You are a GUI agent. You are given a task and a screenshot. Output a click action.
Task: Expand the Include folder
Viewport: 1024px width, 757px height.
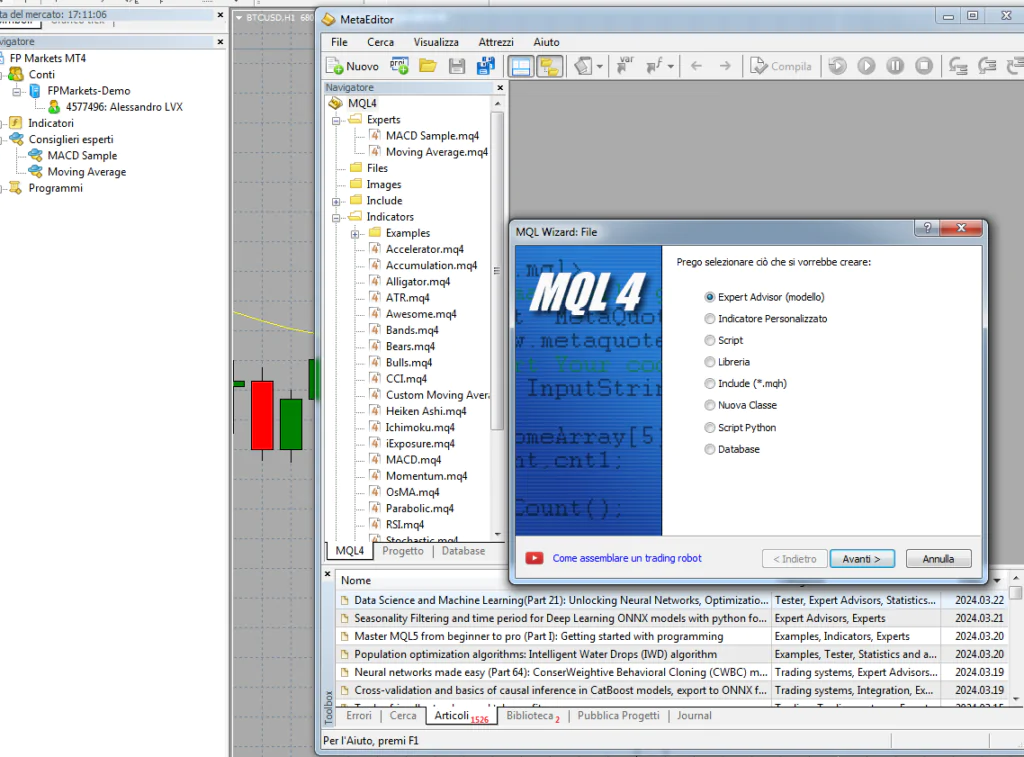(x=336, y=201)
